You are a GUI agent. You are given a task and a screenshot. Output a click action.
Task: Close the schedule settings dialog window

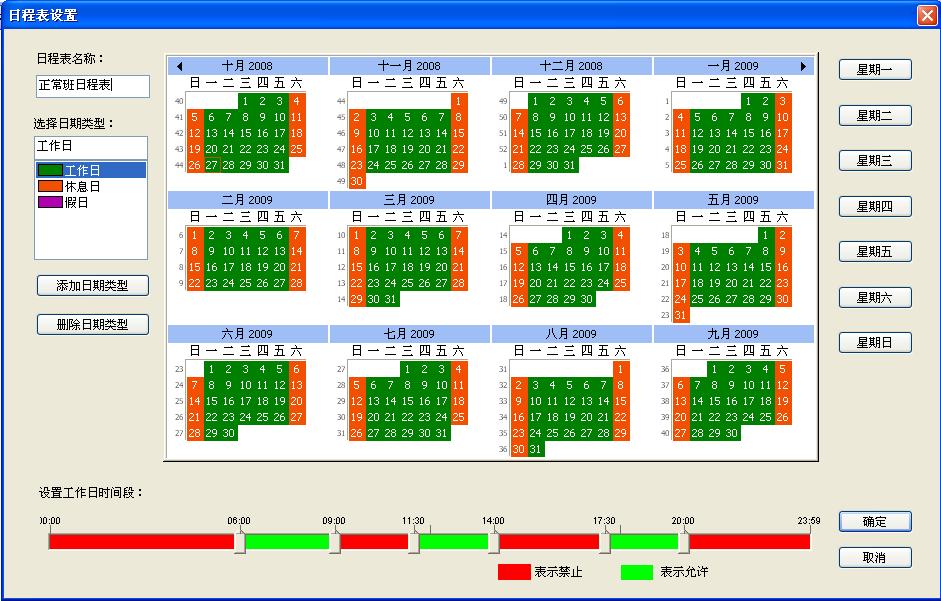925,15
